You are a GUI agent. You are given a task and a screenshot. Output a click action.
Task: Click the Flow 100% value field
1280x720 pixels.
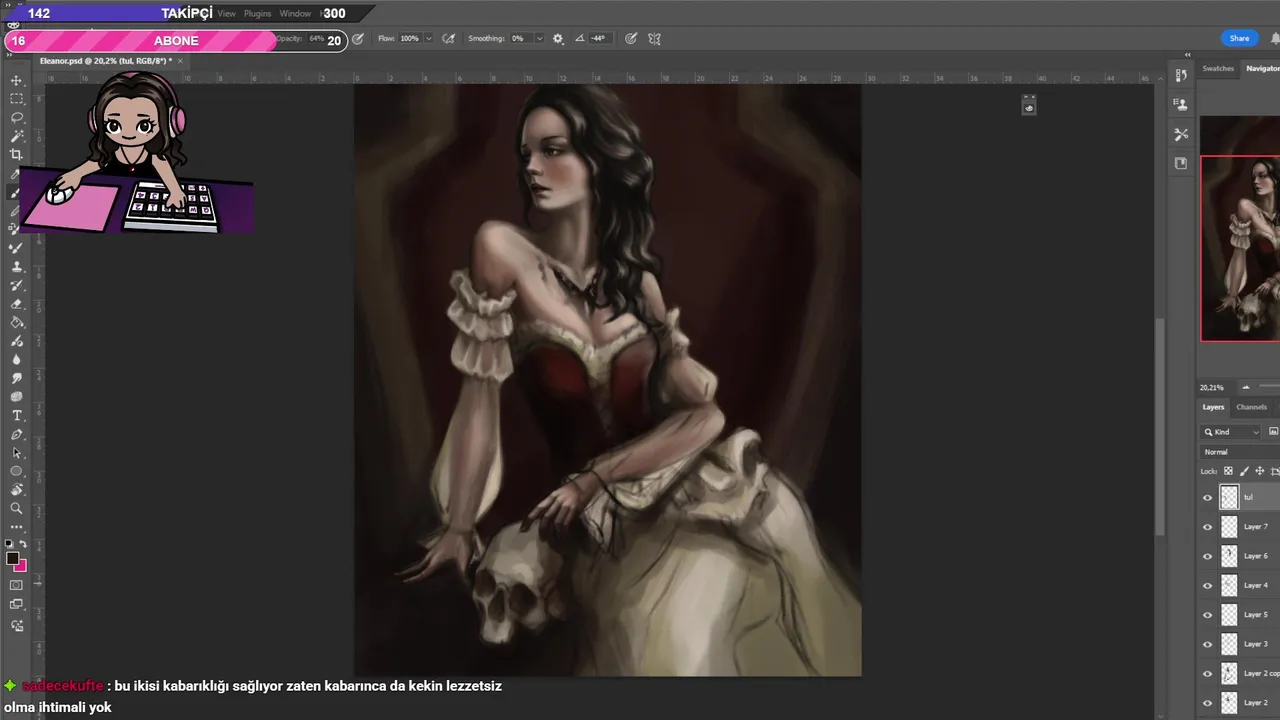[410, 39]
